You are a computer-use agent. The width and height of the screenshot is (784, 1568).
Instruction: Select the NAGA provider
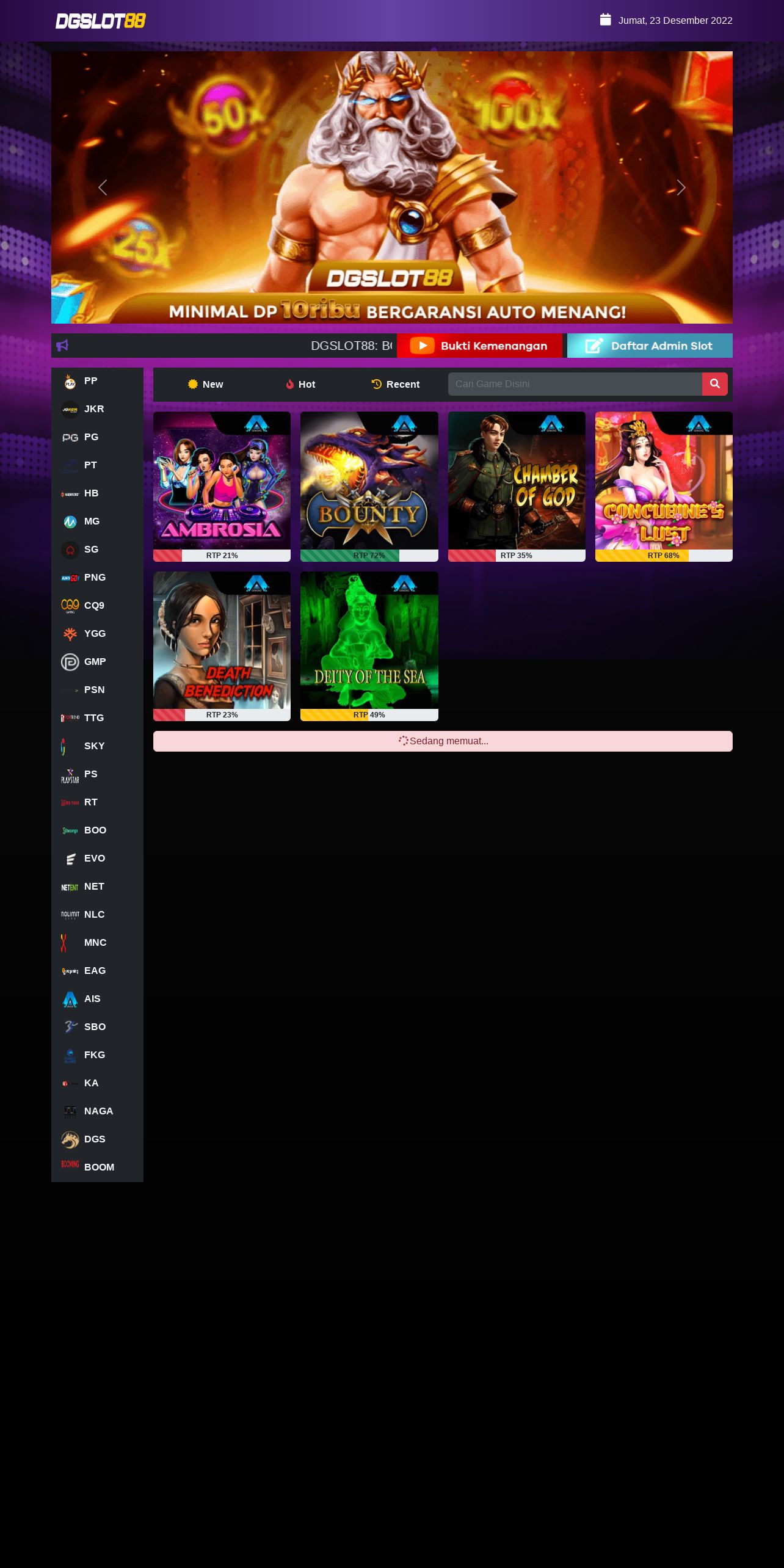click(97, 1112)
